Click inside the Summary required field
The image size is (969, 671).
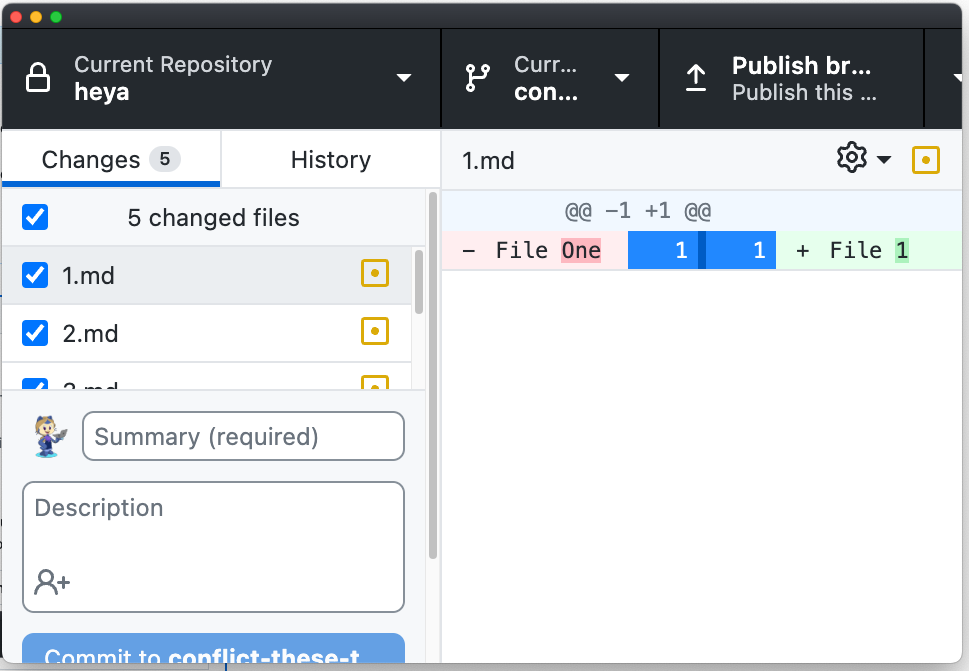[243, 436]
